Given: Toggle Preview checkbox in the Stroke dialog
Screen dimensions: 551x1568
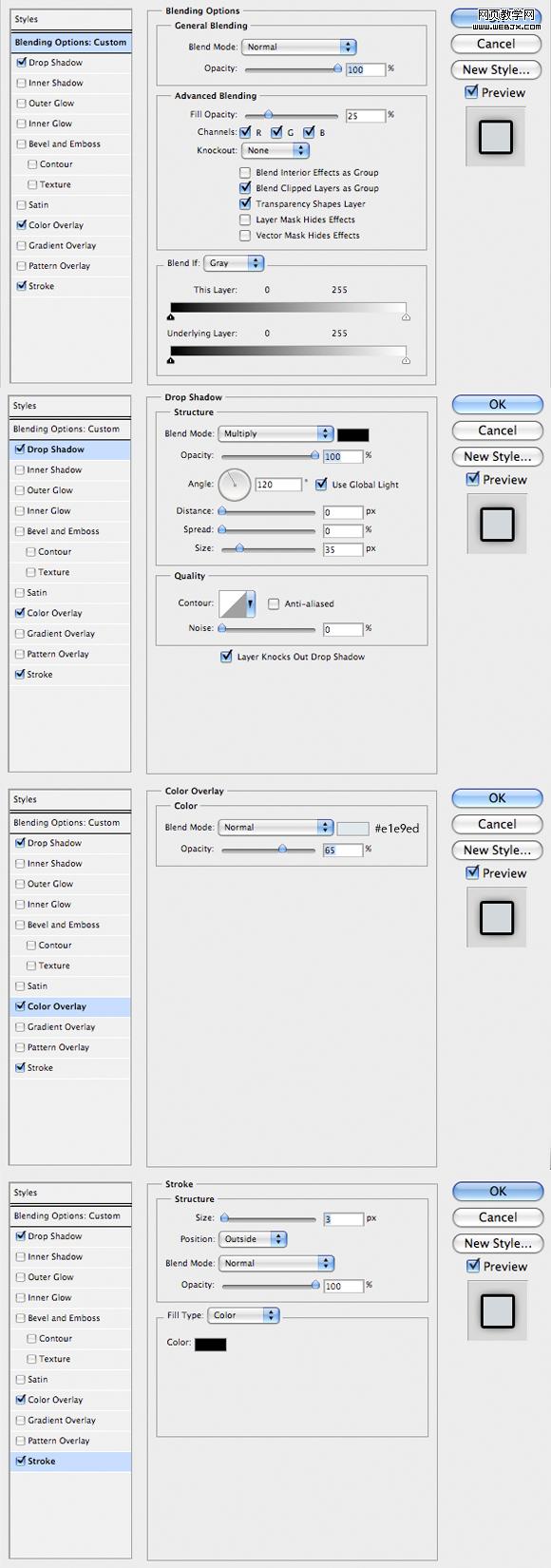Looking at the screenshot, I should tap(472, 1266).
